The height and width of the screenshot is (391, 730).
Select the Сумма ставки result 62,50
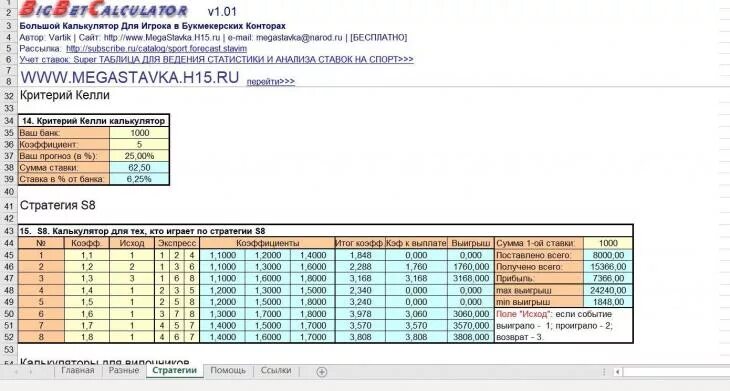tap(139, 168)
